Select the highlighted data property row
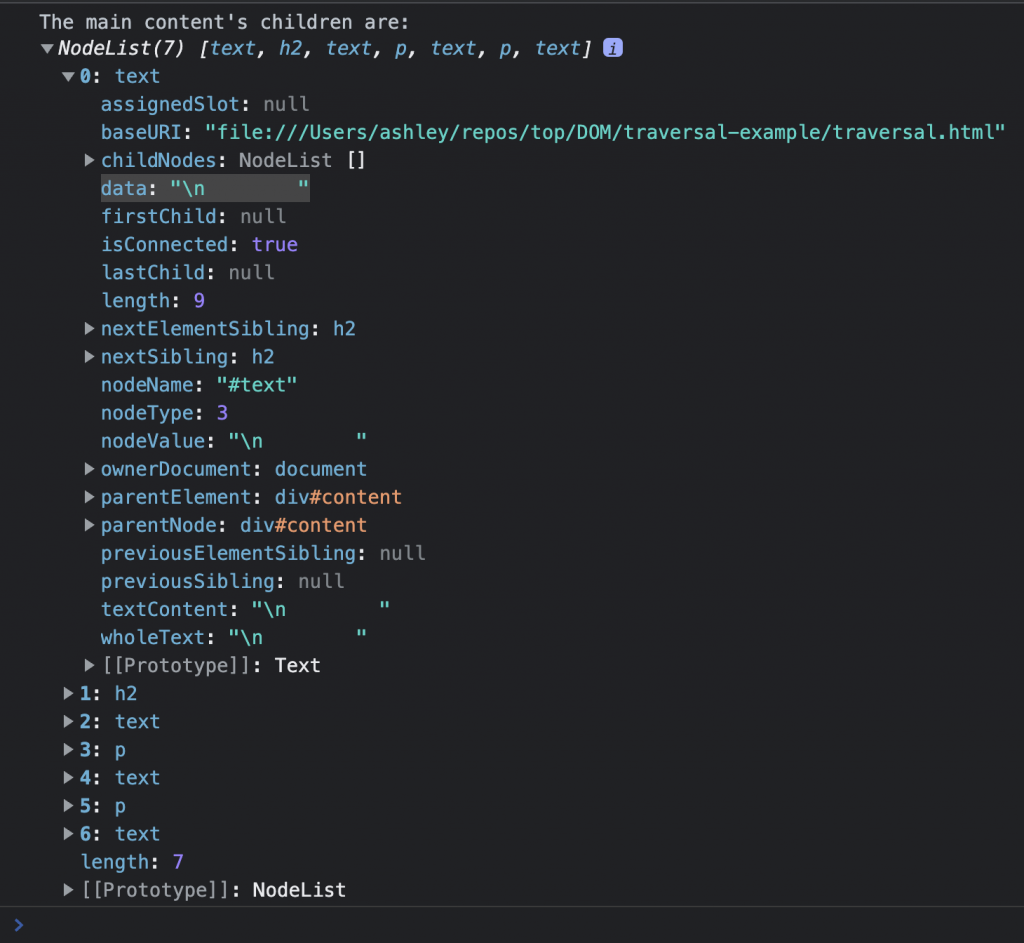 204,188
